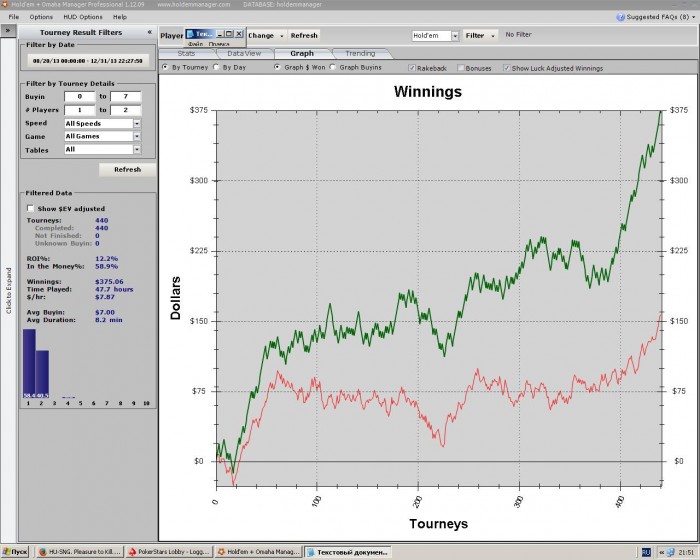The height and width of the screenshot is (560, 700).
Task: Click the # Players minimum field showing 1
Action: pos(79,110)
